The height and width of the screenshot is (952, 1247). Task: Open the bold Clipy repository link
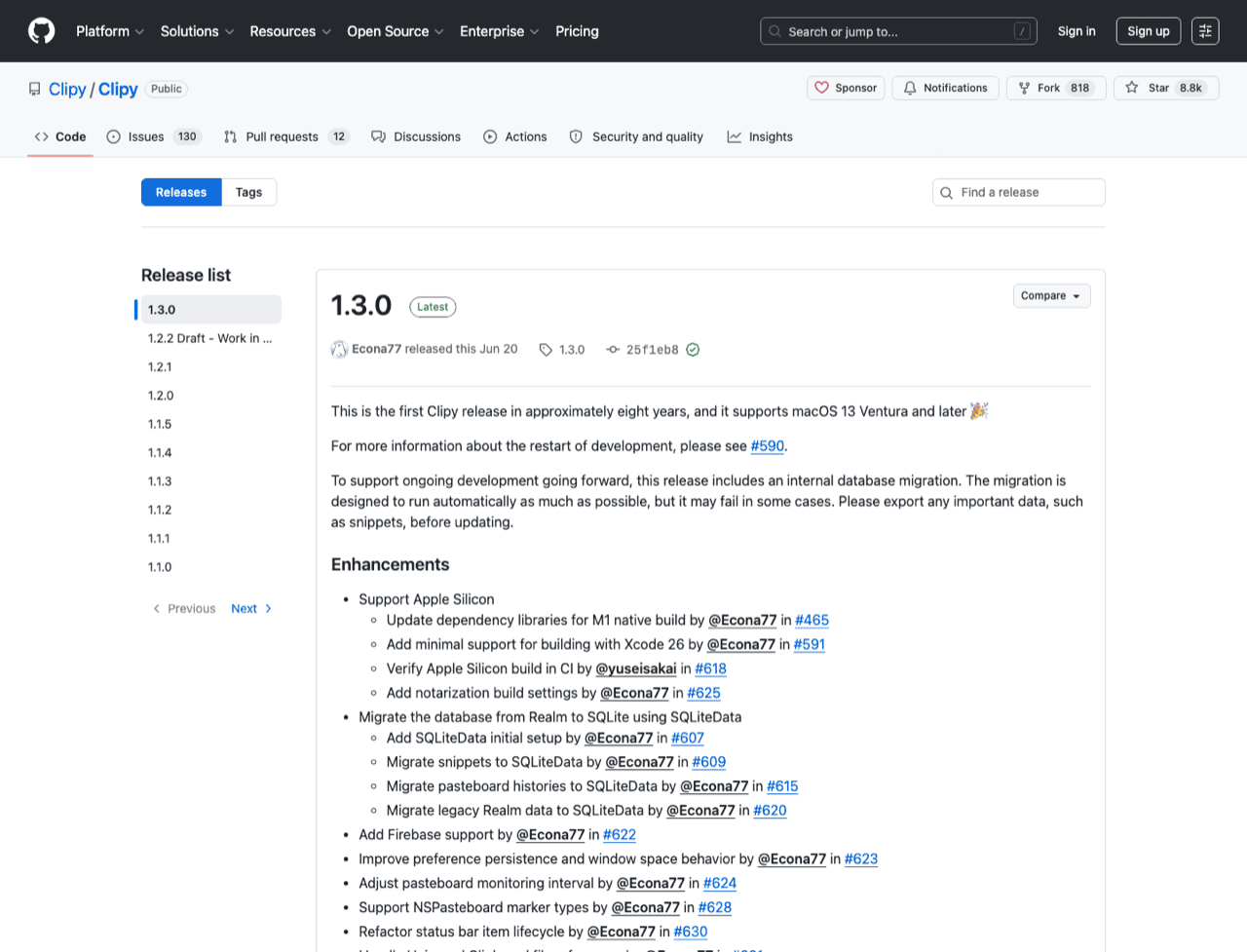(118, 89)
